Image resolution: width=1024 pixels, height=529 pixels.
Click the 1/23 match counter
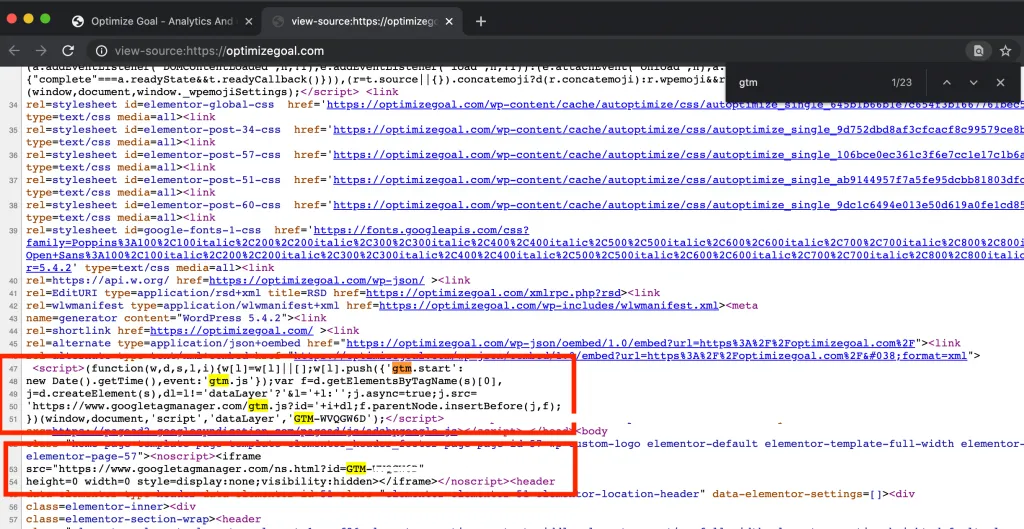pos(901,82)
